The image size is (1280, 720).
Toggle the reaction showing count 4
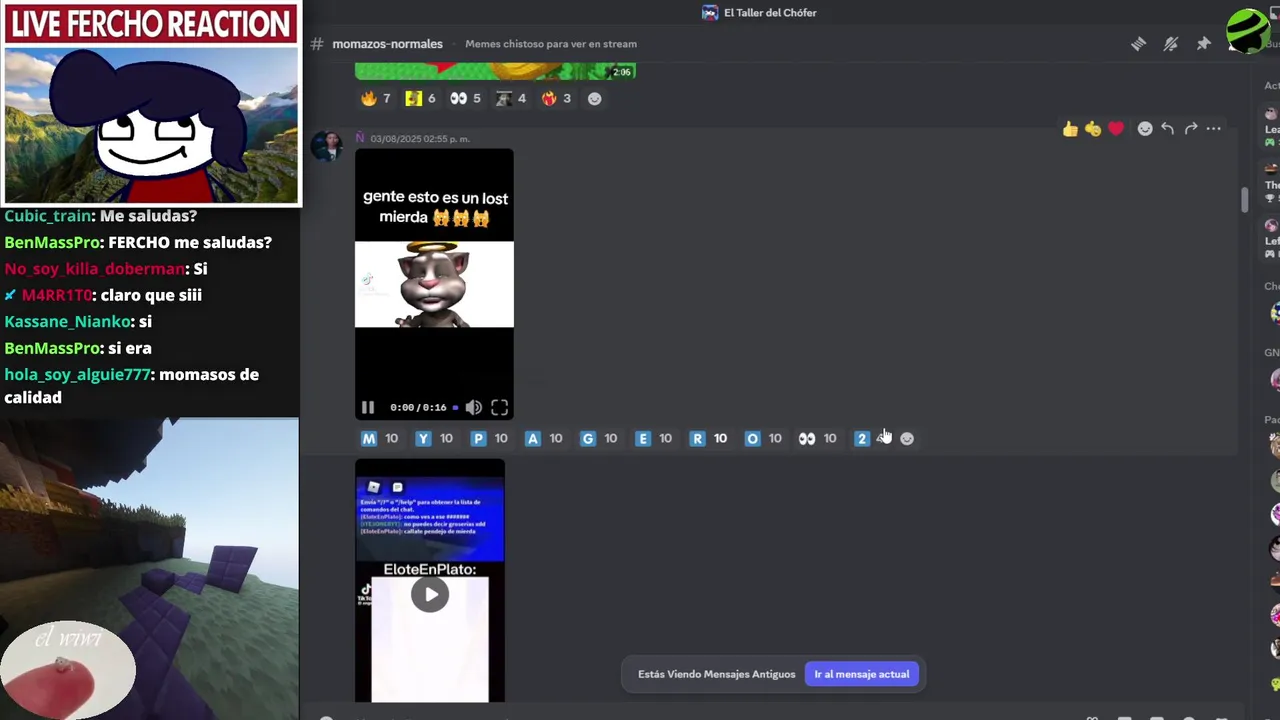pos(511,98)
